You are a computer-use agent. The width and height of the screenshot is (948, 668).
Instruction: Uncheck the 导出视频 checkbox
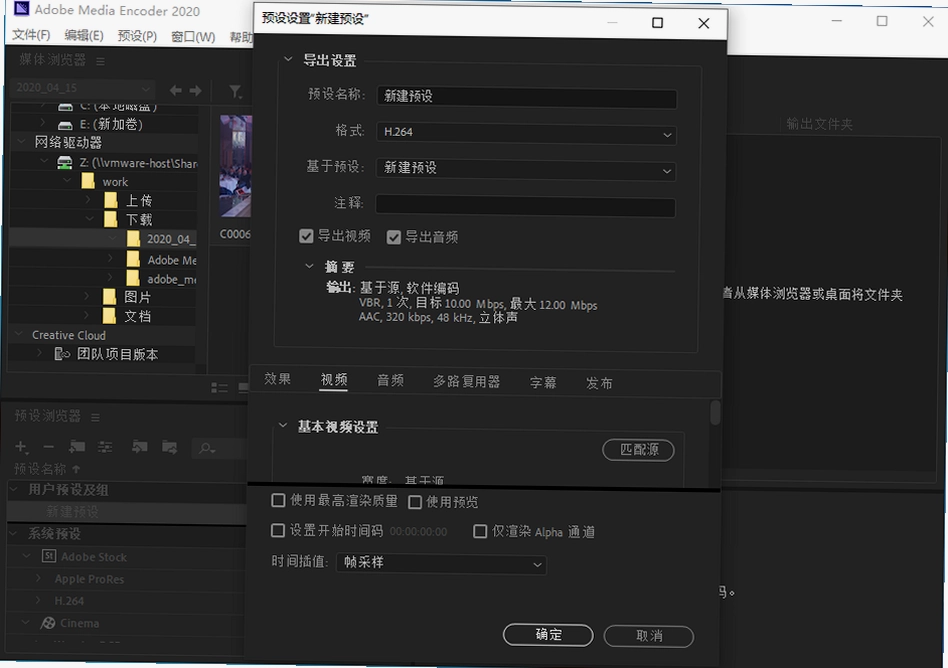click(x=307, y=236)
